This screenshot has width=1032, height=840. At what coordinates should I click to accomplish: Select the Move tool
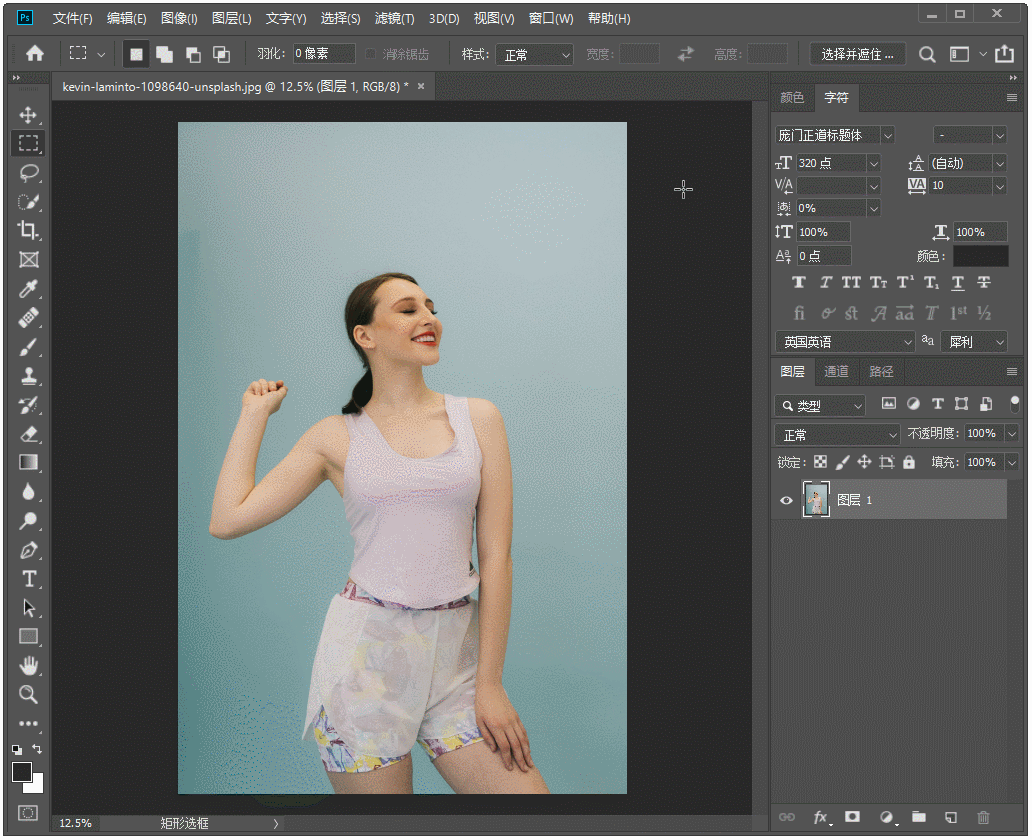[28, 115]
